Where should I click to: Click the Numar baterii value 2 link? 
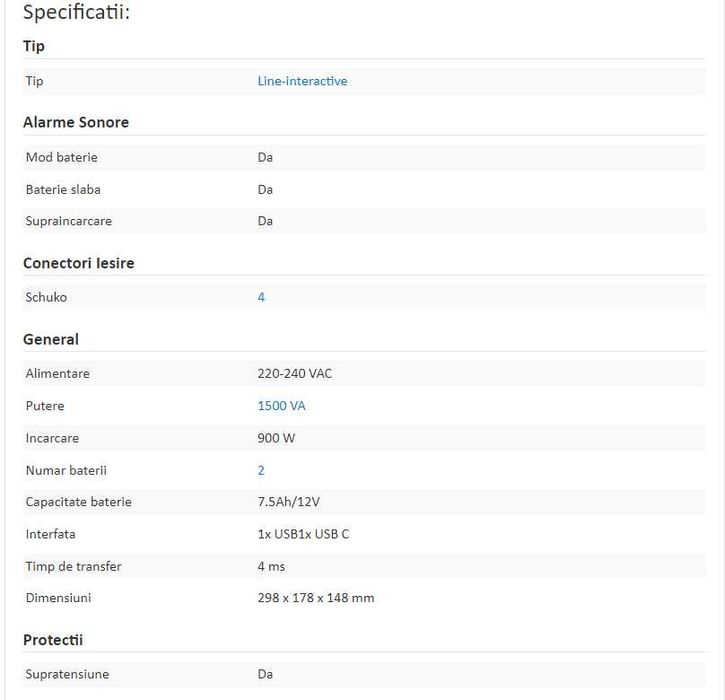pos(261,470)
